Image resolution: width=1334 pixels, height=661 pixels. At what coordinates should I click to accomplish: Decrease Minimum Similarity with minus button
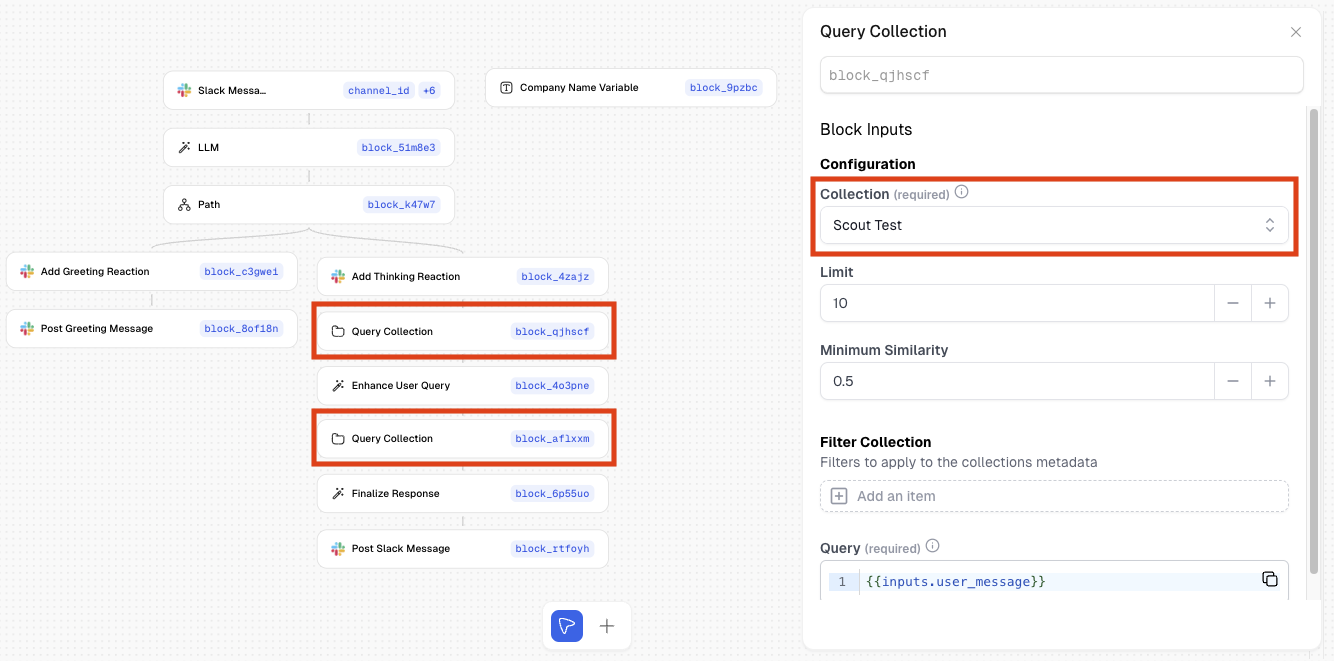coord(1232,381)
